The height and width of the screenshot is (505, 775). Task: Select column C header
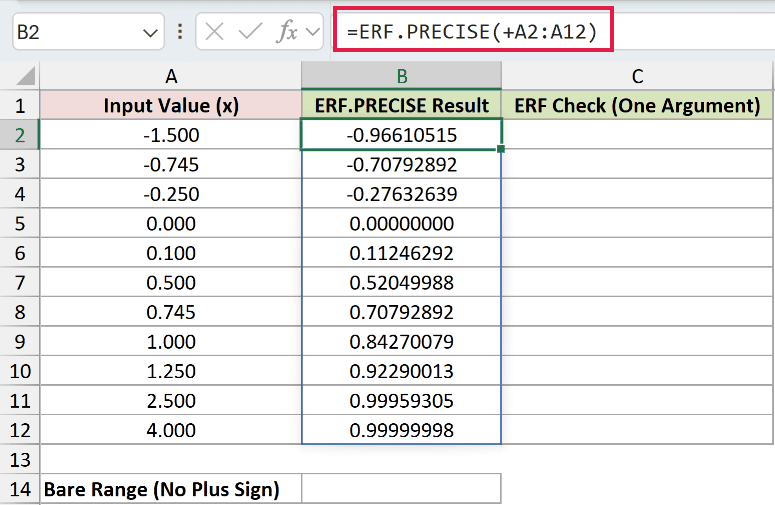[637, 76]
